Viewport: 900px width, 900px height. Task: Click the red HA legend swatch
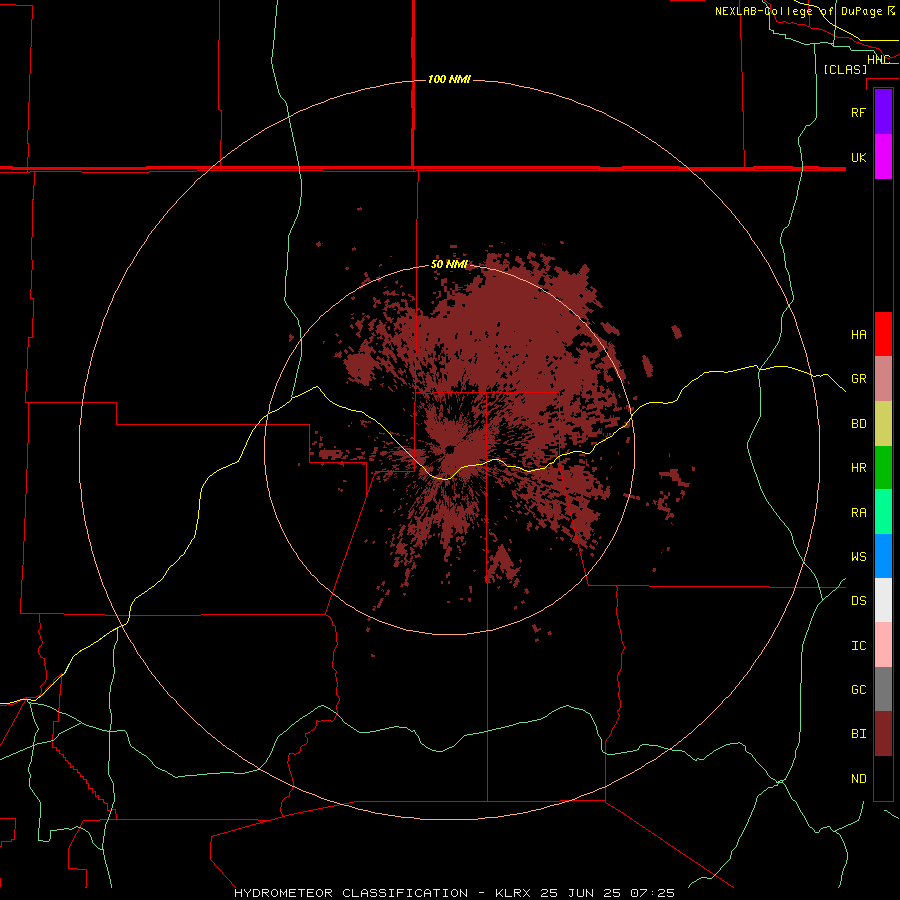(x=883, y=334)
